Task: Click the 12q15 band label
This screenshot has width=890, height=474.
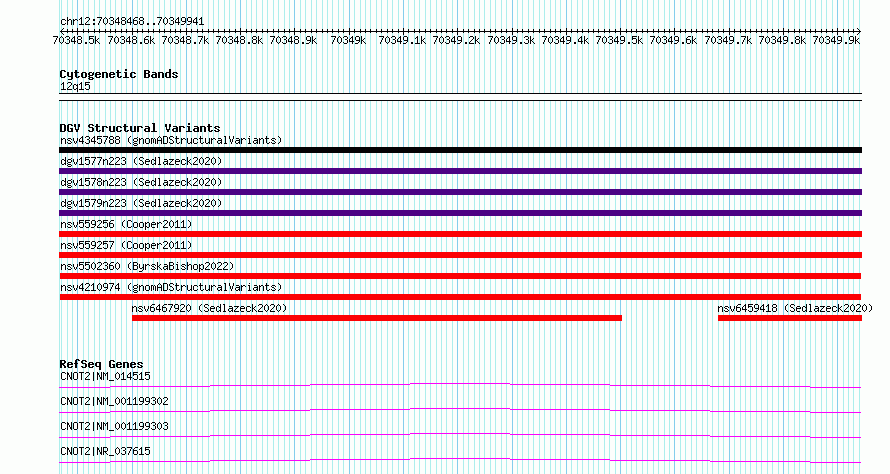Action: pyautogui.click(x=75, y=86)
